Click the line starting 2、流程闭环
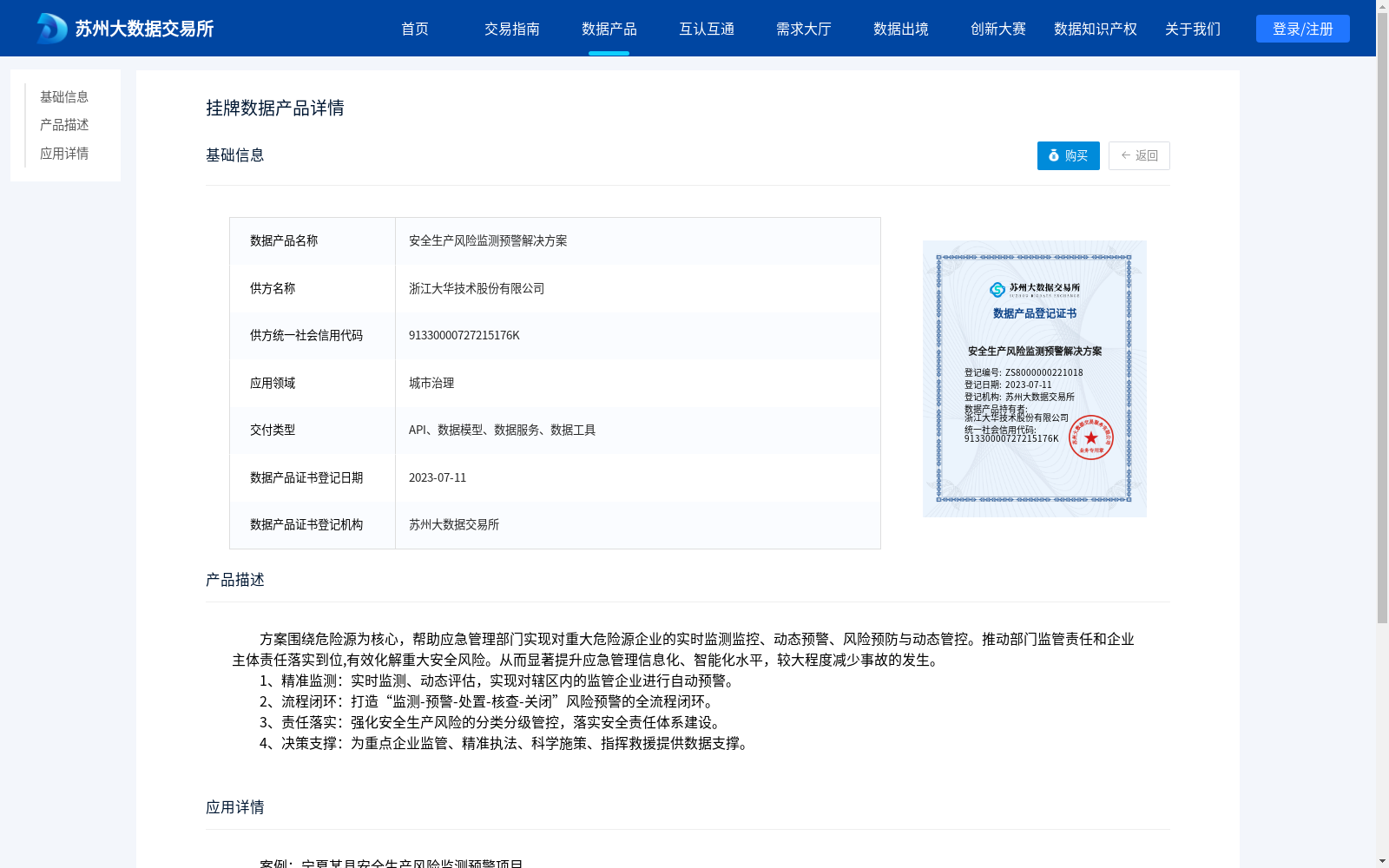The height and width of the screenshot is (868, 1389). coord(489,701)
